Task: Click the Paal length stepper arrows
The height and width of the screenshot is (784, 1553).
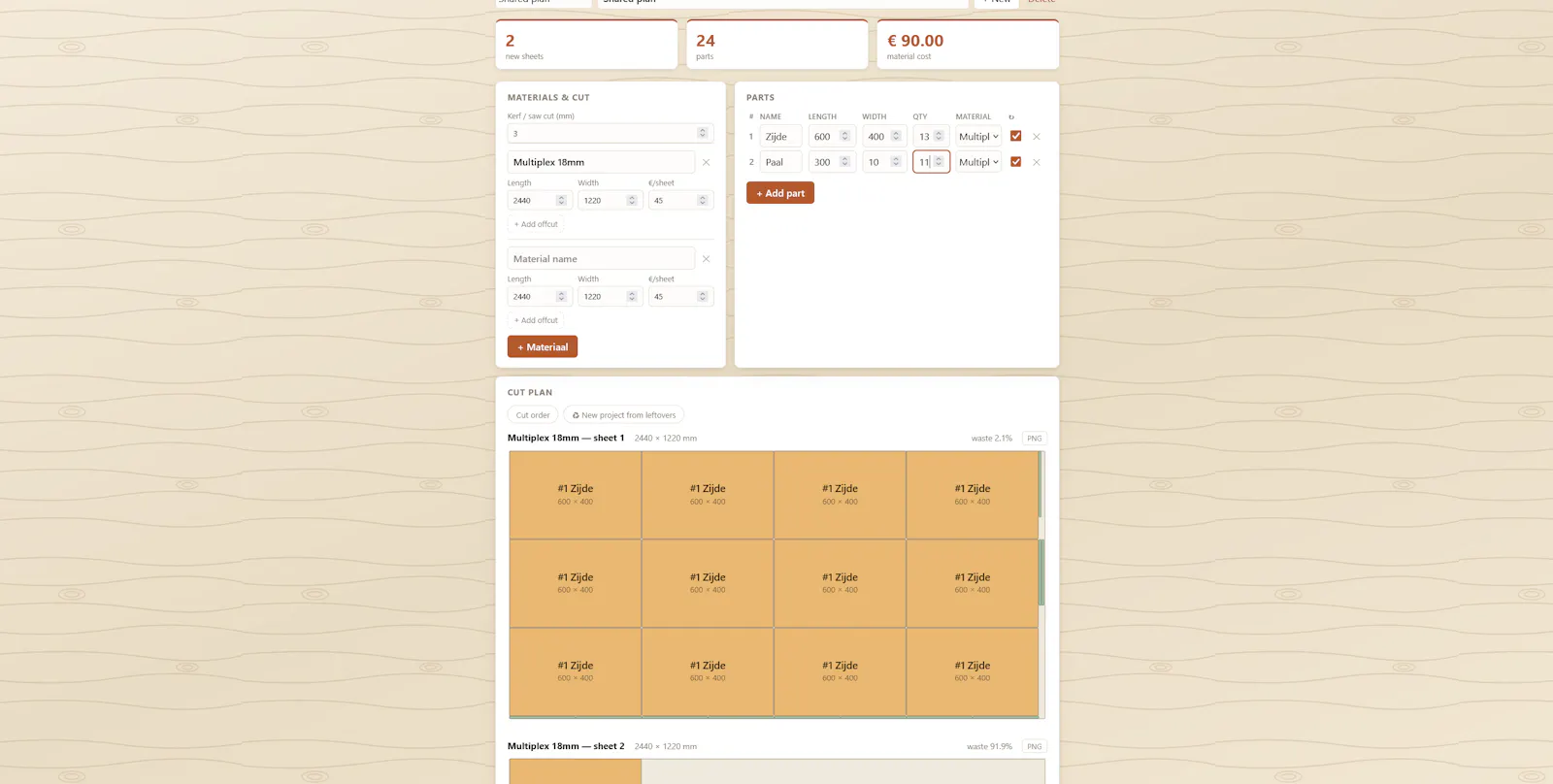Action: (844, 161)
